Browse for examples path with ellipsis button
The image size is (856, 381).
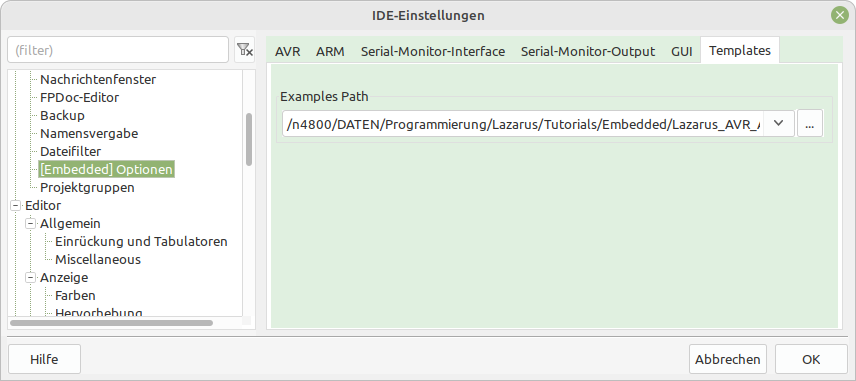[810, 123]
